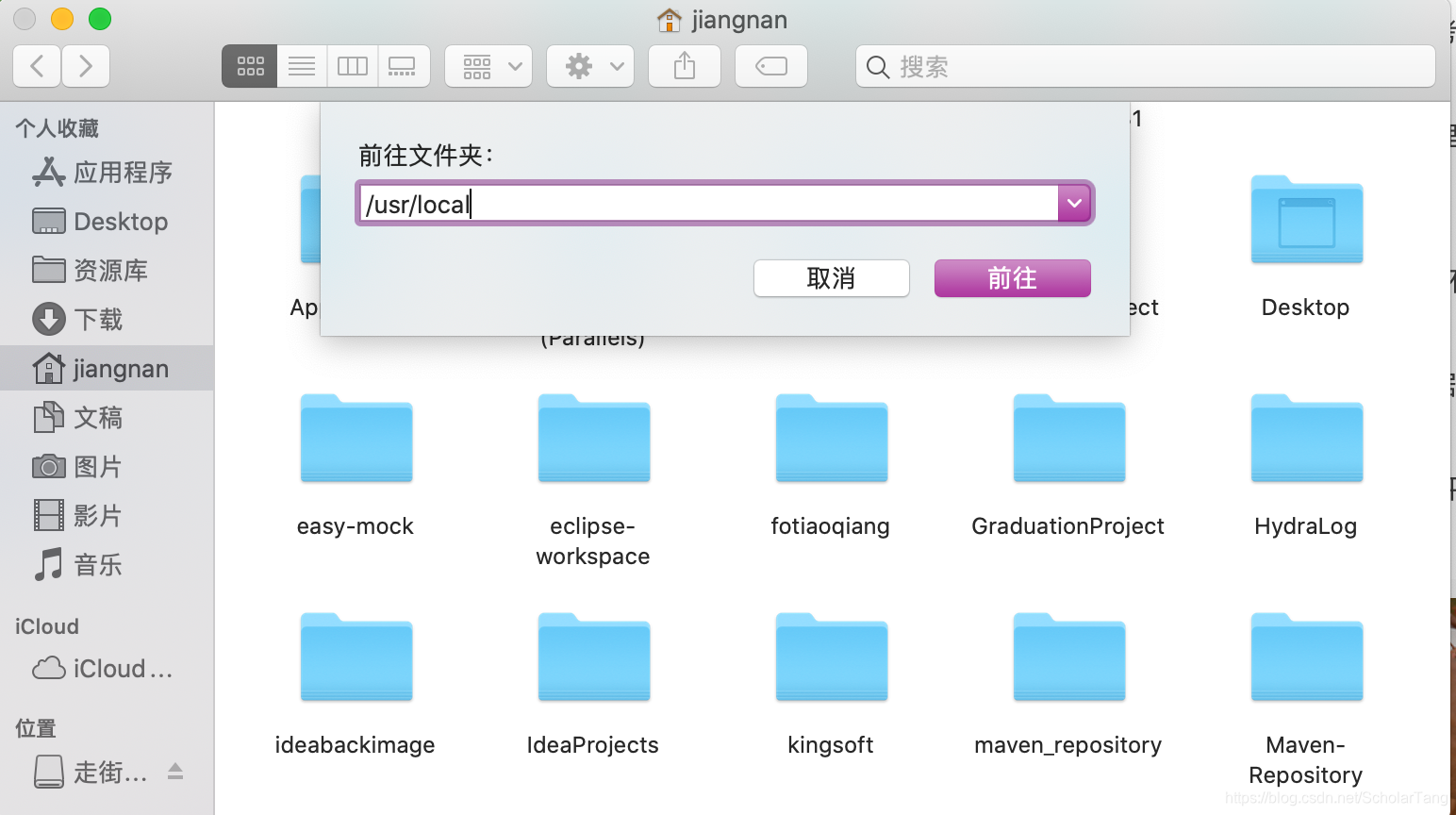
Task: Click the 前往 go button
Action: (1013, 278)
